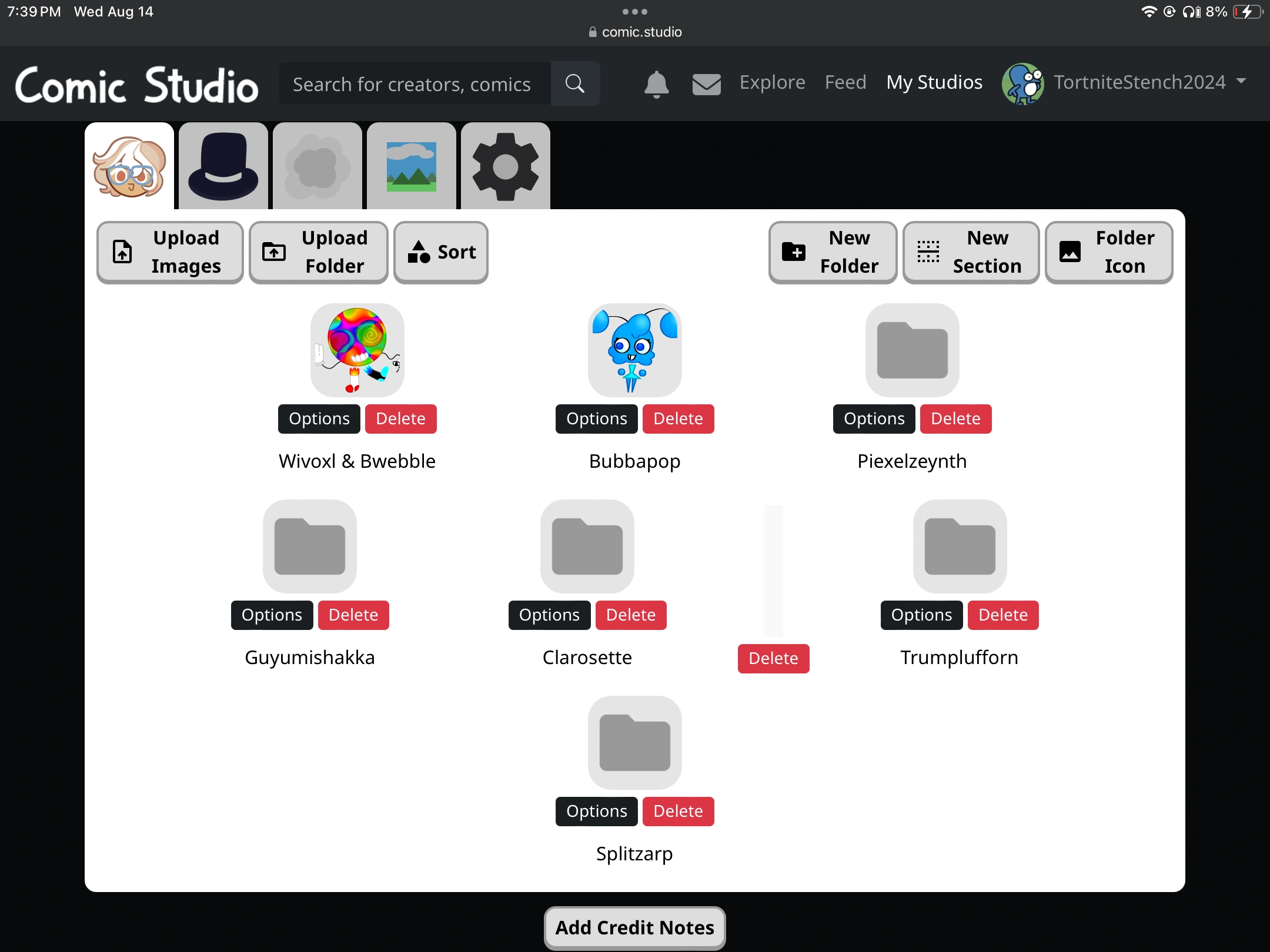This screenshot has width=1270, height=952.
Task: Select the characters face tab
Action: [129, 166]
